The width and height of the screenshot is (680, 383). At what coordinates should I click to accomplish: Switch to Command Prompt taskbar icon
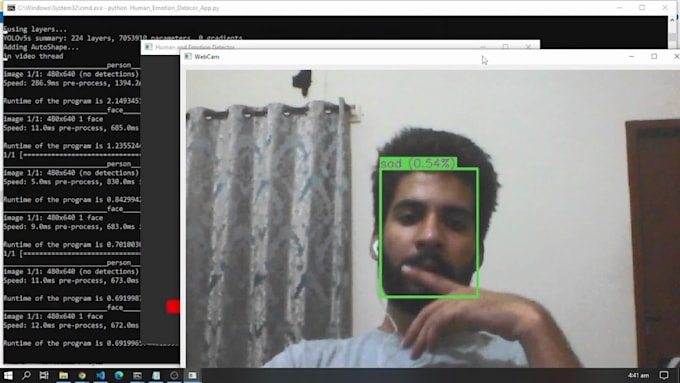coord(137,375)
